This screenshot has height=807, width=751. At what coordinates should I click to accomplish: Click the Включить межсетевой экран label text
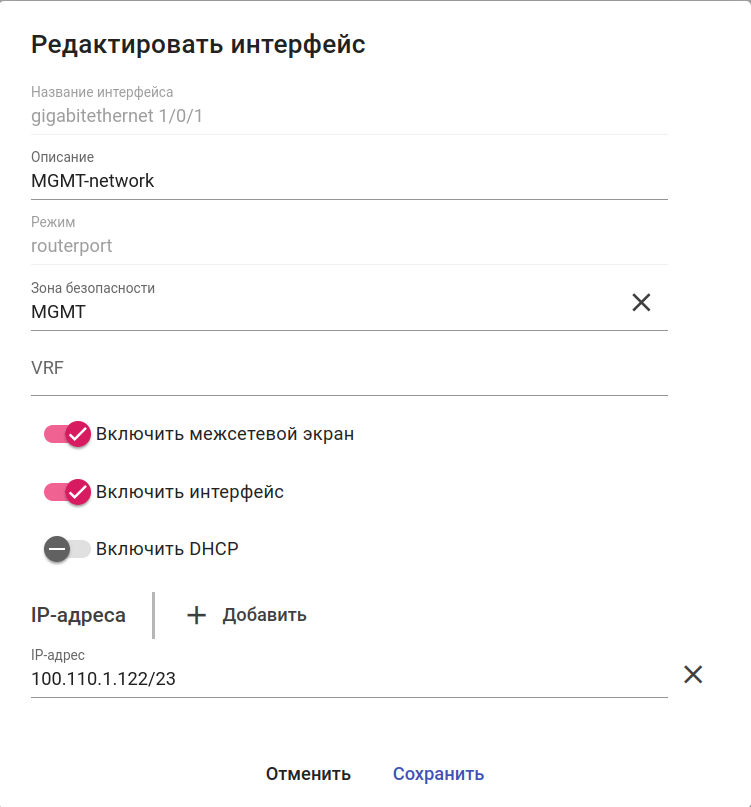pos(225,434)
